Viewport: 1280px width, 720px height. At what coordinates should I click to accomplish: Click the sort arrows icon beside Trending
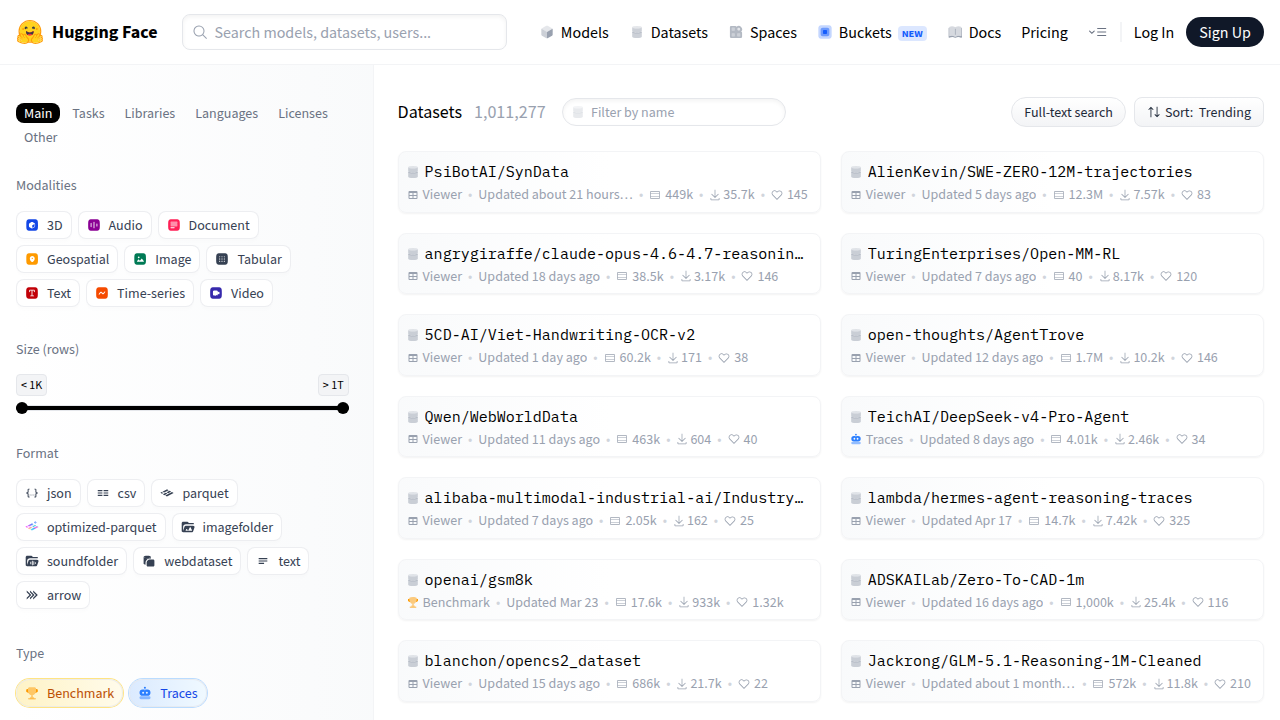(1154, 112)
